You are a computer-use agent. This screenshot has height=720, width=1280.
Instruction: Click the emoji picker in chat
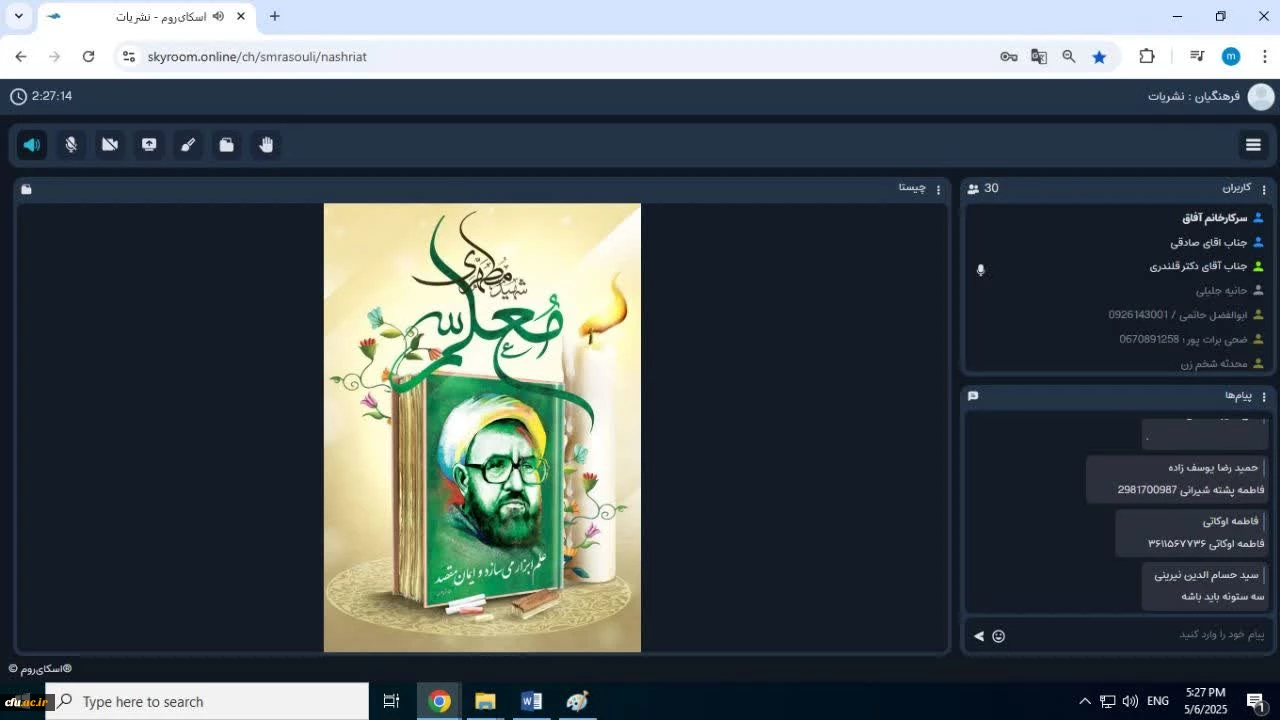coord(998,636)
